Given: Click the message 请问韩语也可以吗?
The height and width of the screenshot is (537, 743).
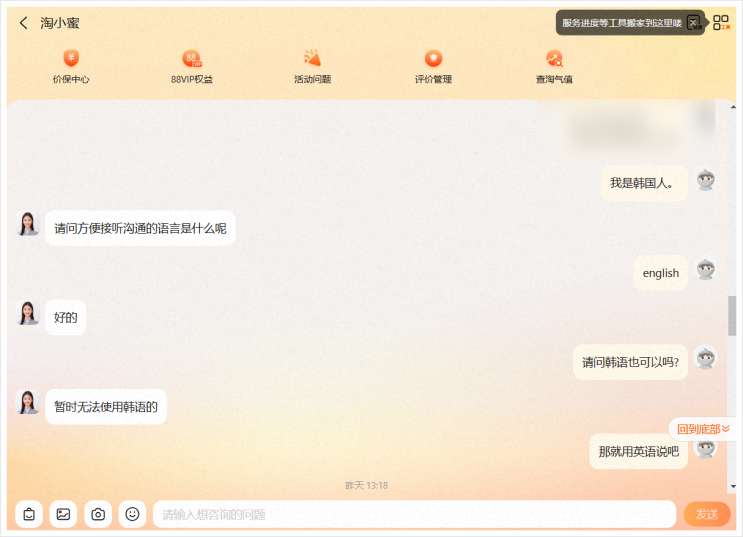Looking at the screenshot, I should (x=630, y=363).
